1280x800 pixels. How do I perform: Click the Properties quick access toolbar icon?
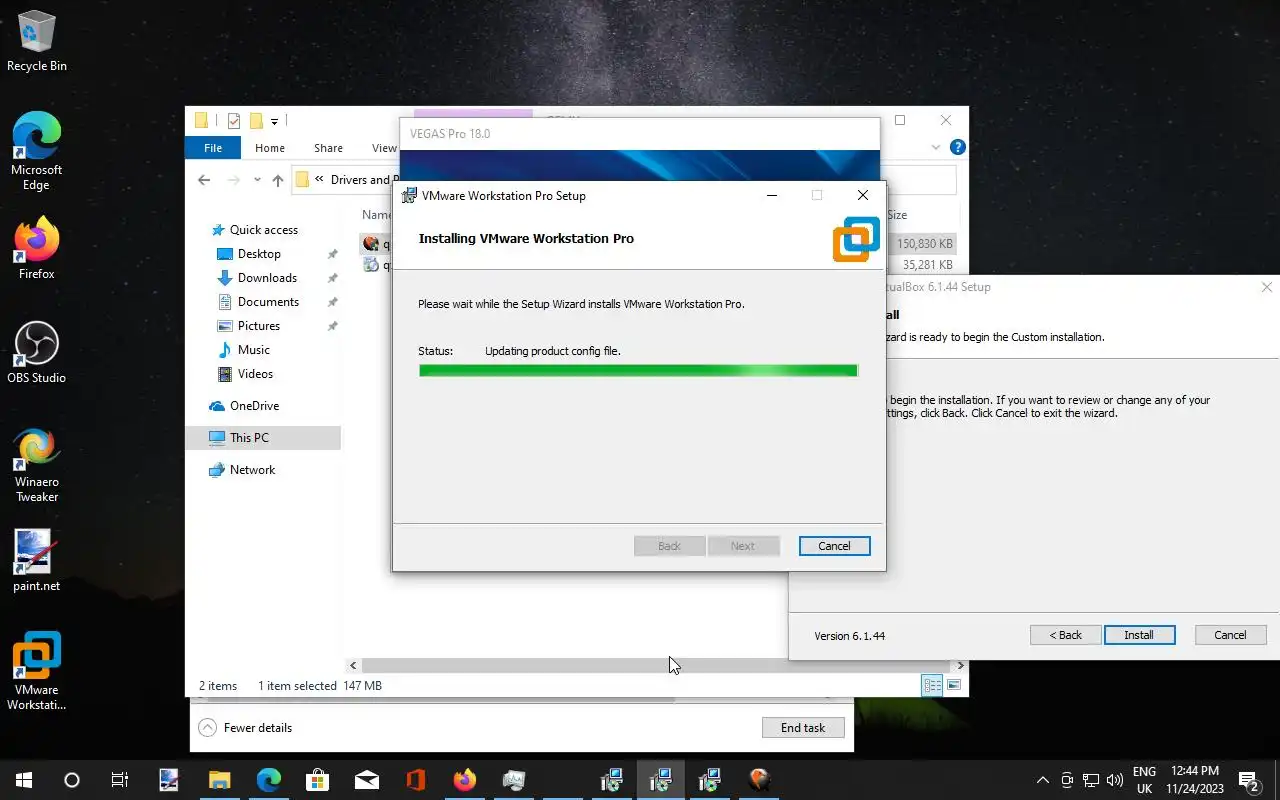pyautogui.click(x=233, y=121)
